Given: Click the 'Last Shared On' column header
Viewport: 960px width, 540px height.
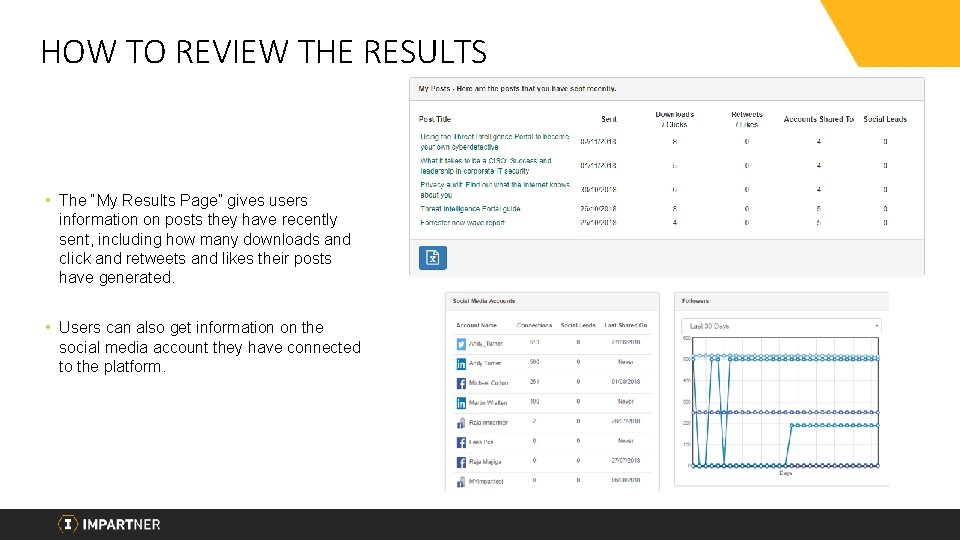Looking at the screenshot, I should click(x=626, y=325).
